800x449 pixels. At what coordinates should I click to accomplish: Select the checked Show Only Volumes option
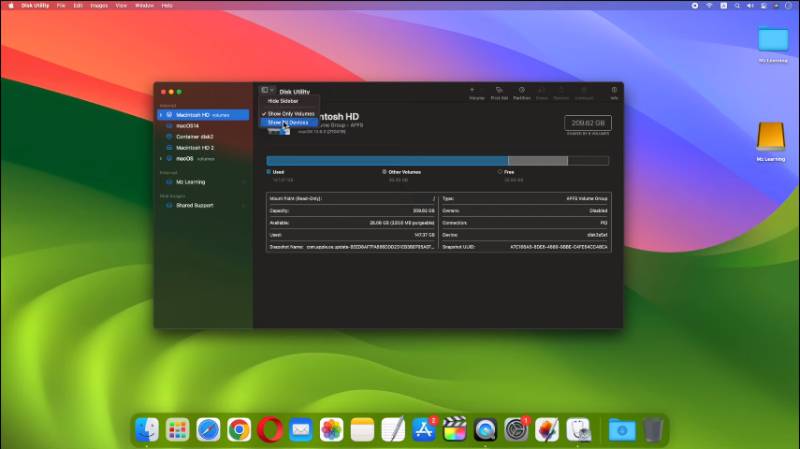tap(290, 114)
